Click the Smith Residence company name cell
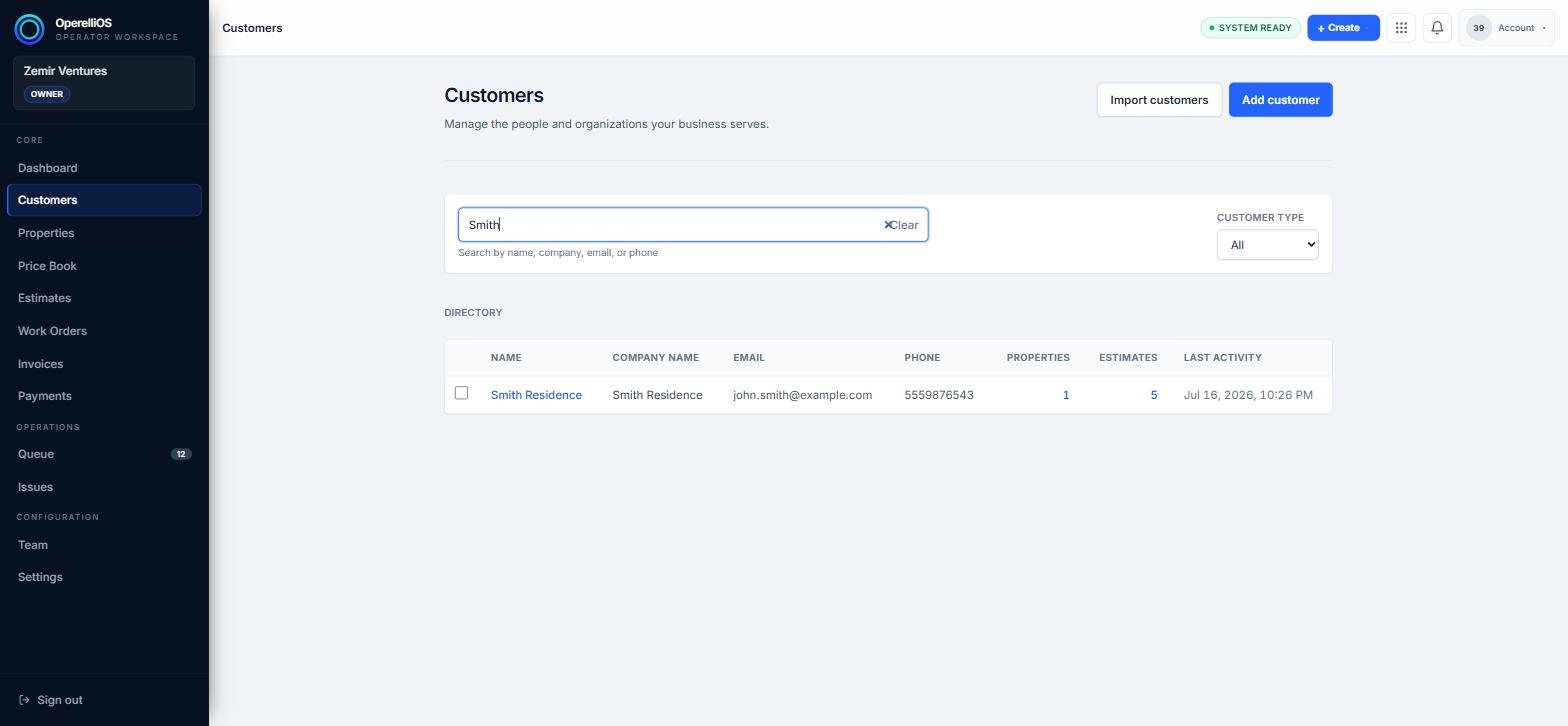 657,395
